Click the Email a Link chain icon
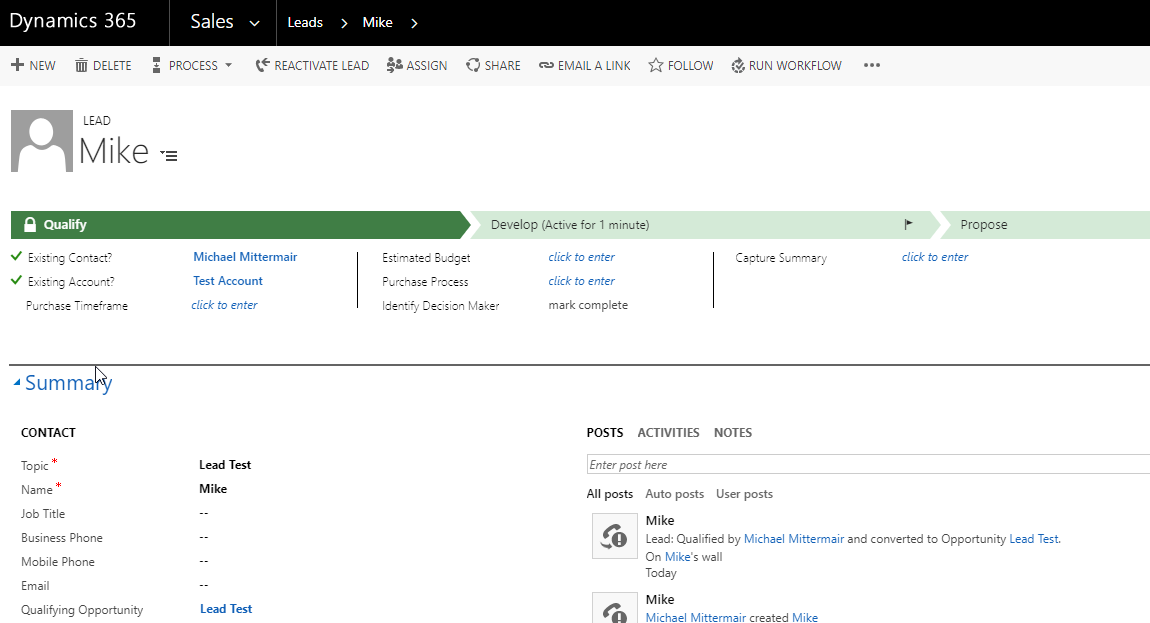The image size is (1150, 623). (546, 65)
